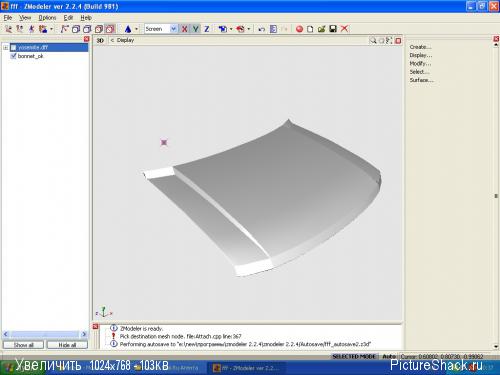500x375 pixels.
Task: Click the blue cone pivot icon
Action: point(128,29)
